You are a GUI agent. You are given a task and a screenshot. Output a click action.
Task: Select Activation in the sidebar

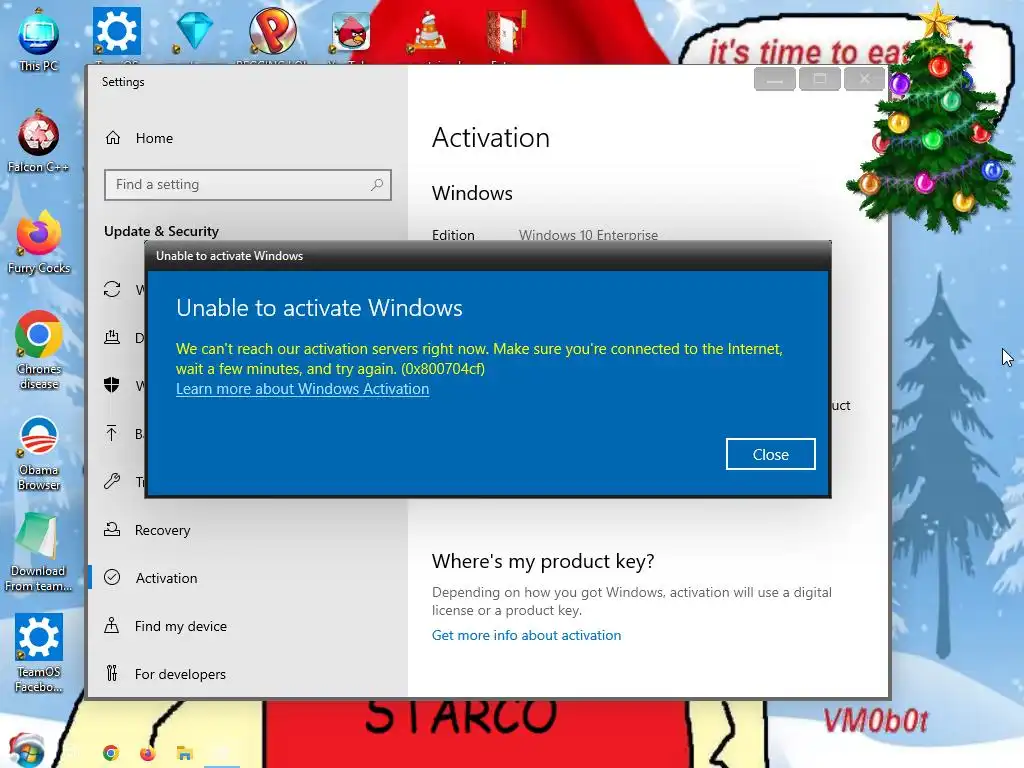(x=166, y=577)
